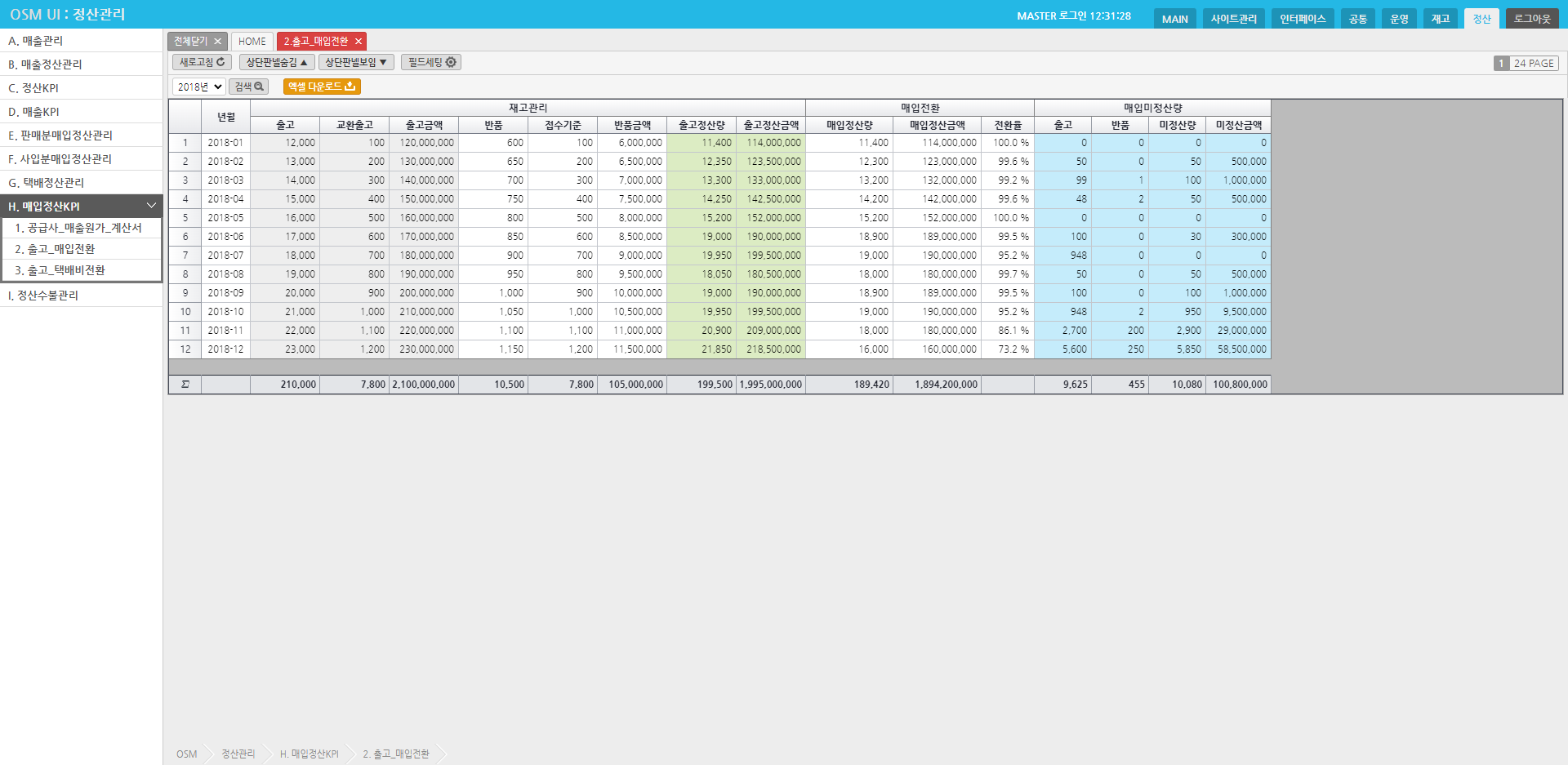Screen dimensions: 1568x765
Task: Click the 새로고침 refresh button
Action: click(202, 62)
